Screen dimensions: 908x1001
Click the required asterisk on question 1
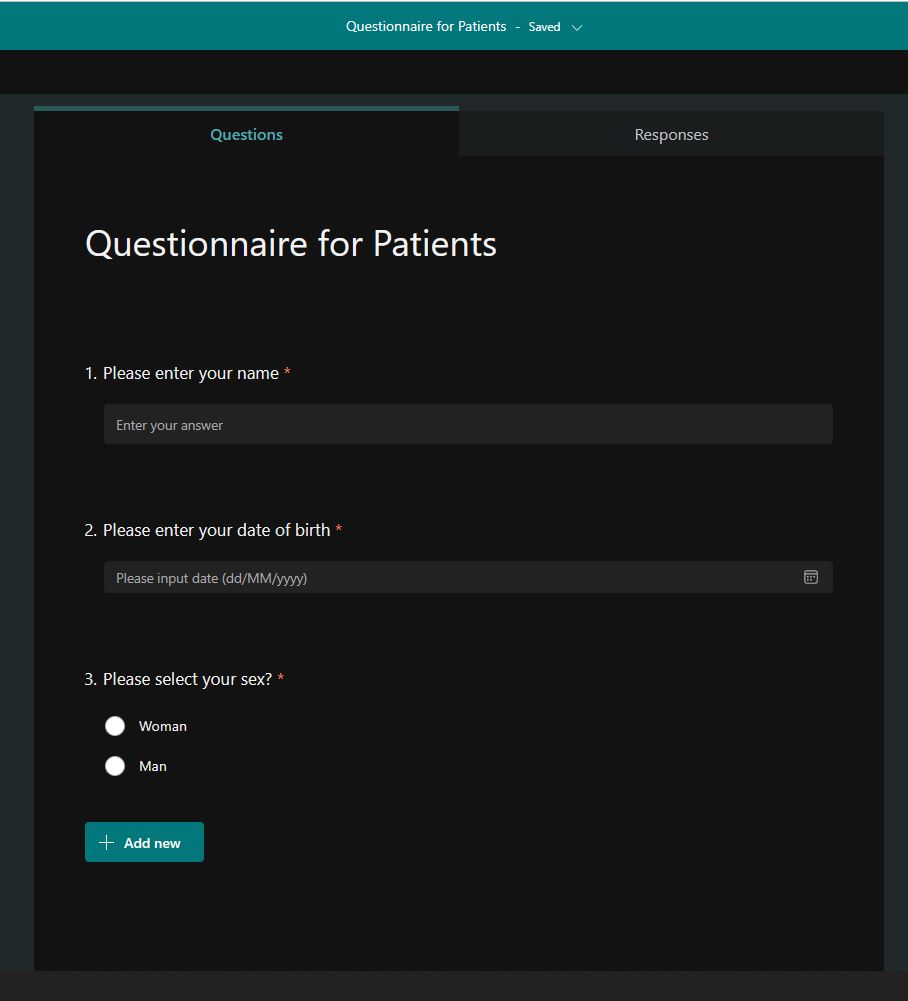287,371
